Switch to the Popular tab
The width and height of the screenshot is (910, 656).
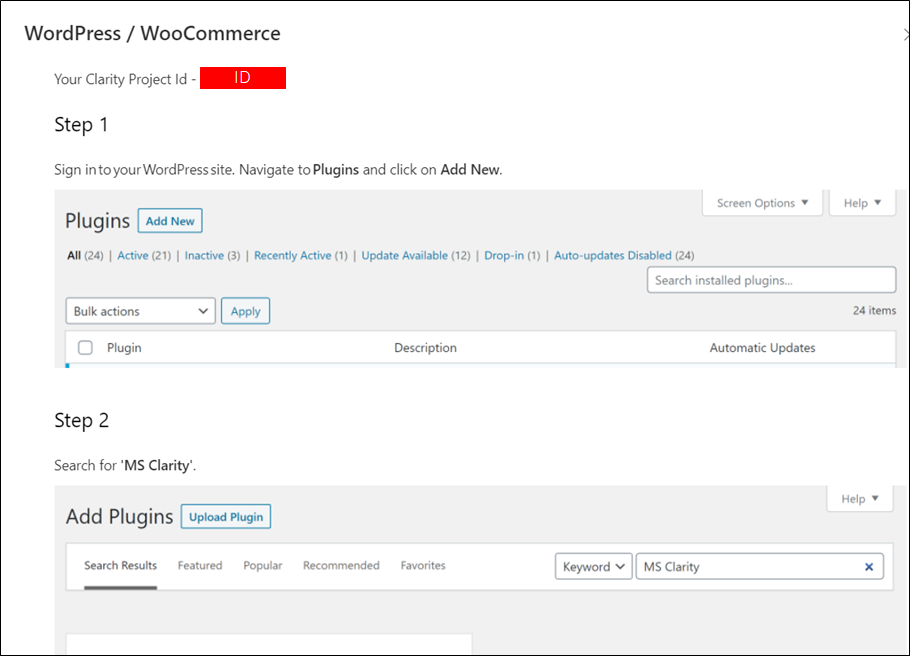(x=263, y=566)
